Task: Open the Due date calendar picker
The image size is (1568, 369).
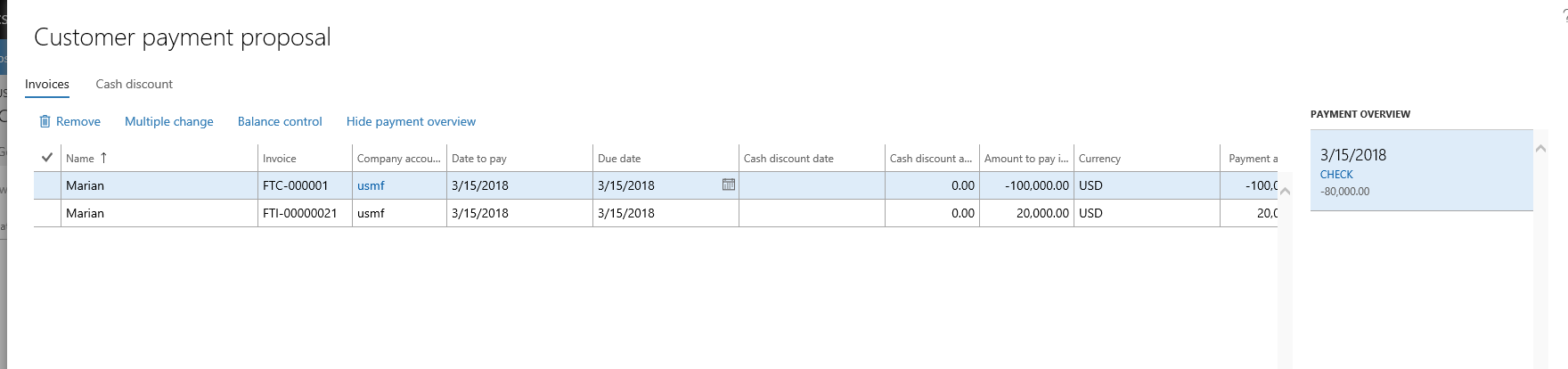Action: point(728,185)
